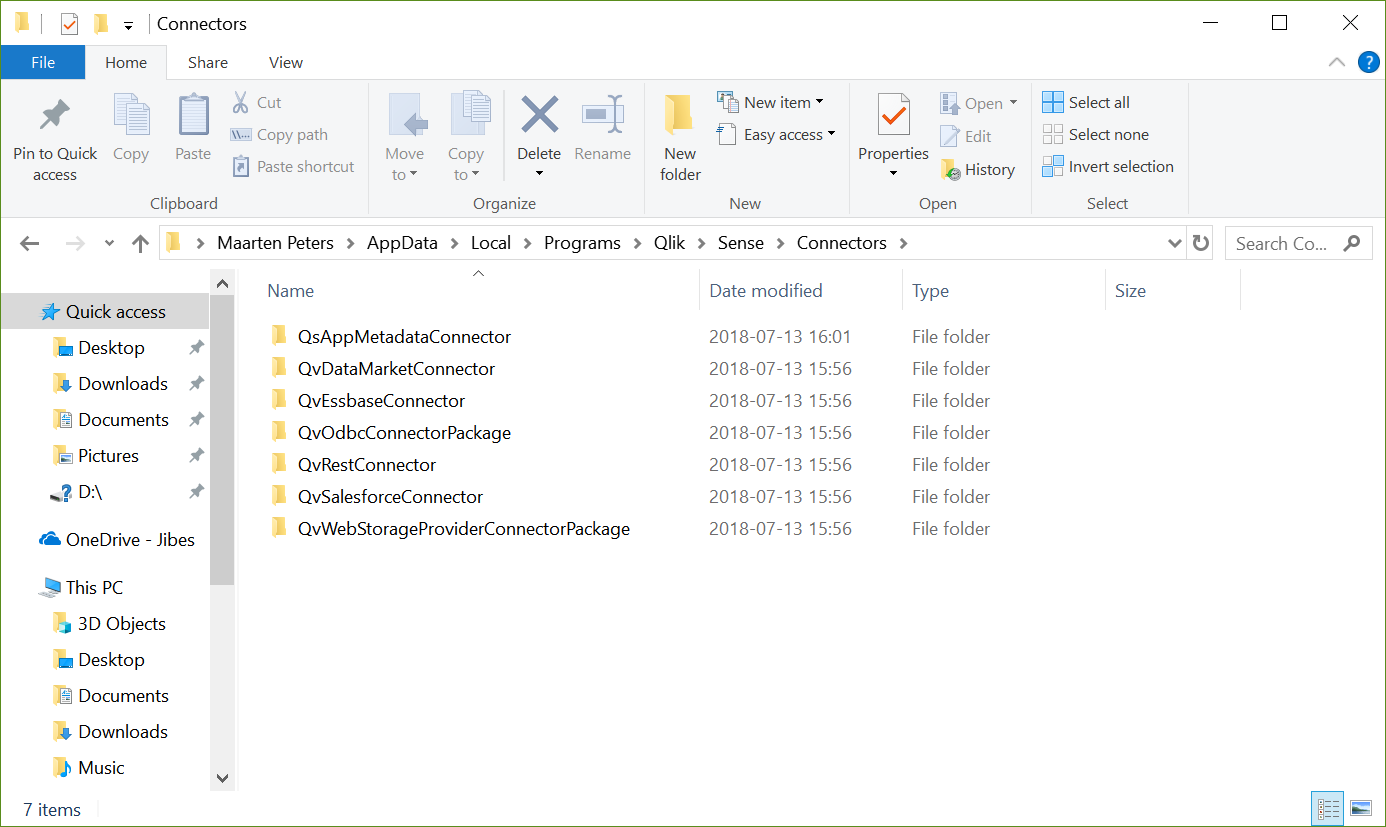1386x827 pixels.
Task: Select the QvRestConnector folder
Action: (353, 464)
